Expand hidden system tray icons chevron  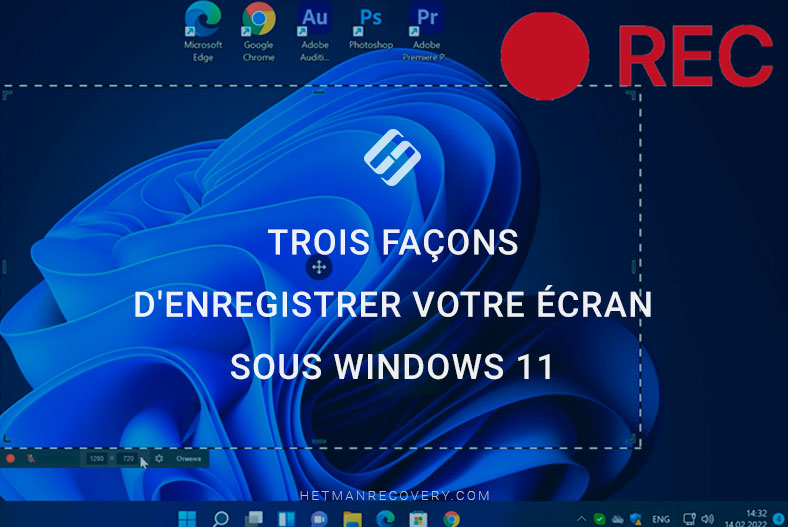(581, 519)
